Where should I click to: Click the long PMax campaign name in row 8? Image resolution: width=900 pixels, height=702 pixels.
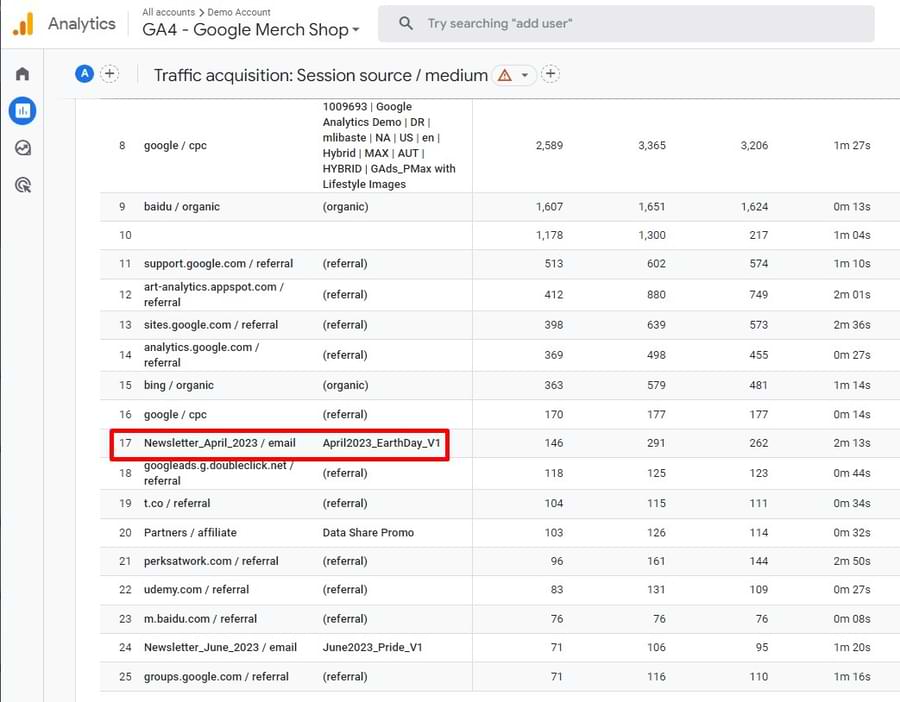click(389, 146)
